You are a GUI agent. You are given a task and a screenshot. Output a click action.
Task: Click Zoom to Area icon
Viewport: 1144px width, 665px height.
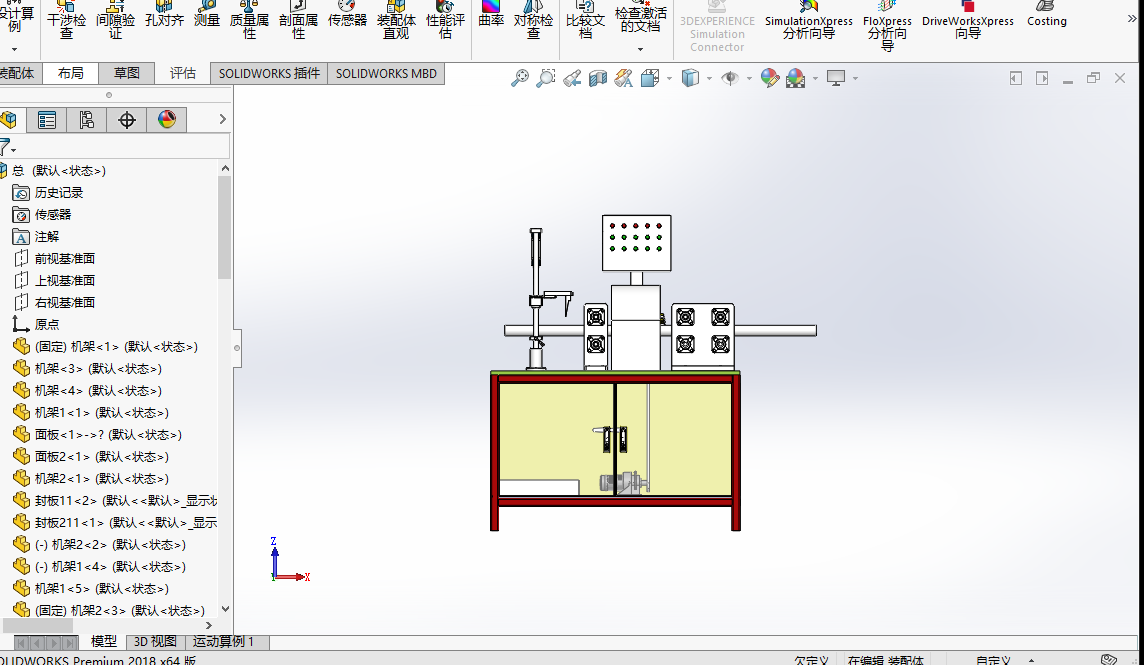click(546, 78)
